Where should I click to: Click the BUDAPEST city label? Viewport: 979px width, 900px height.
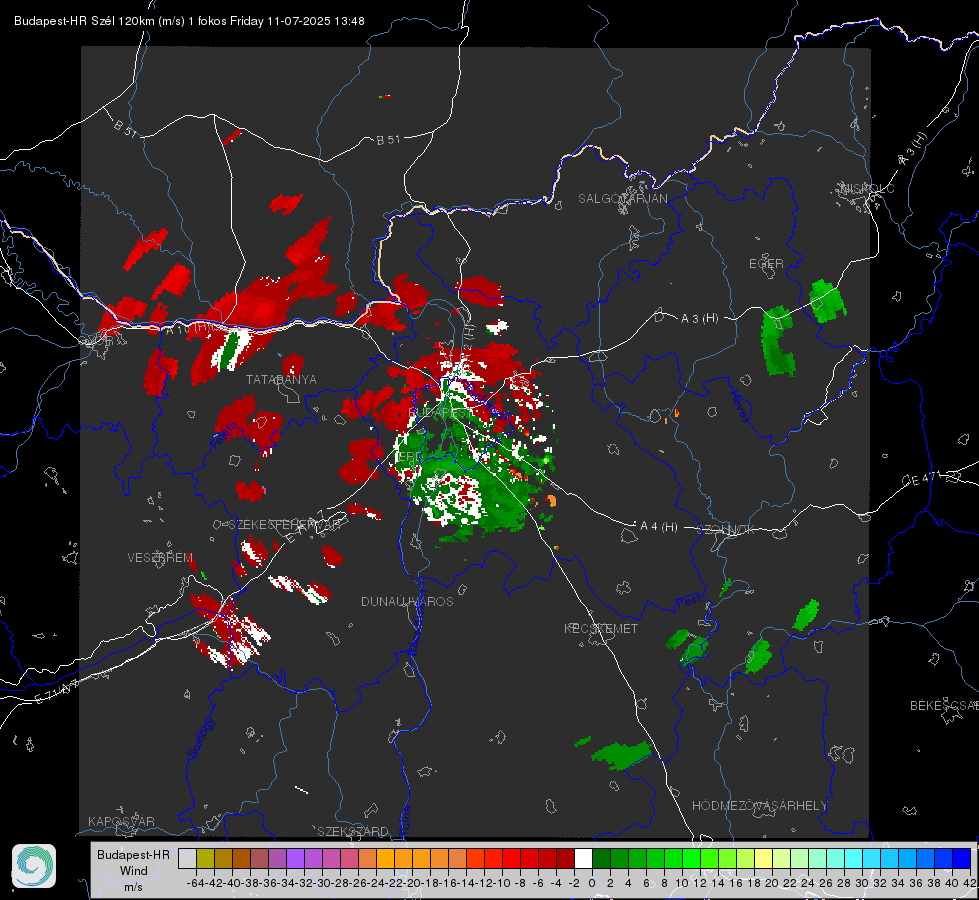[441, 412]
